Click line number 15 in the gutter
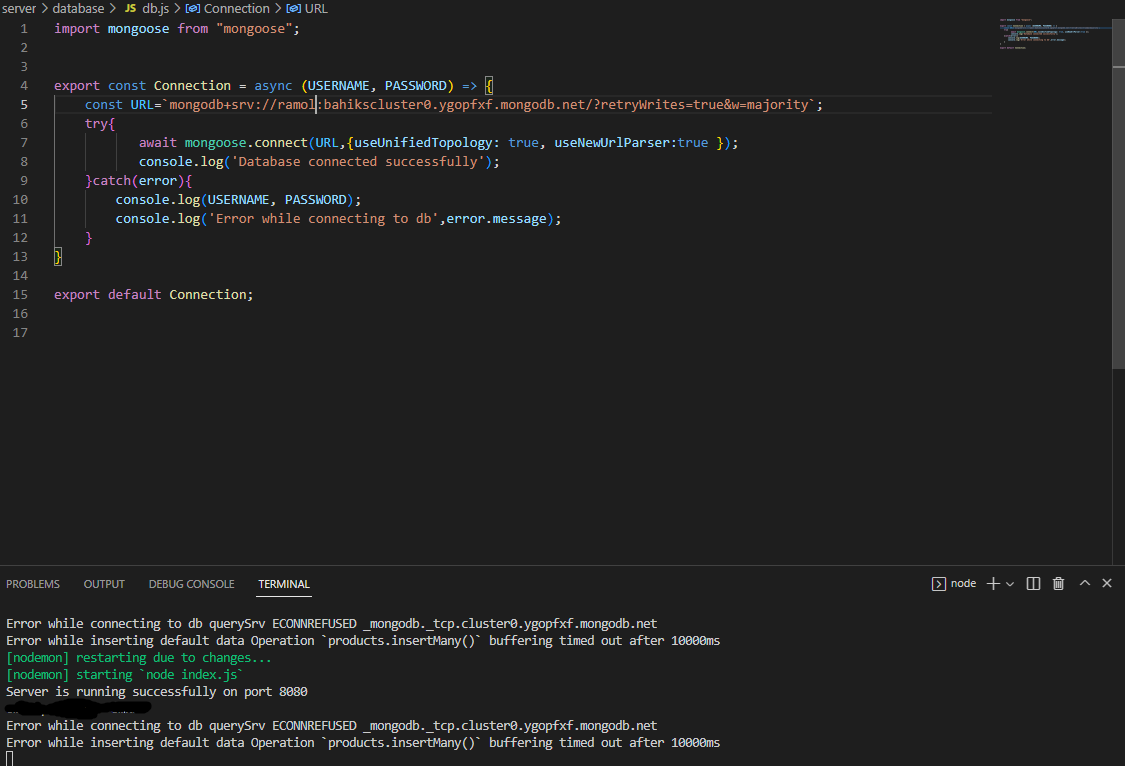Screen dimensions: 1125x767 coord(22,295)
